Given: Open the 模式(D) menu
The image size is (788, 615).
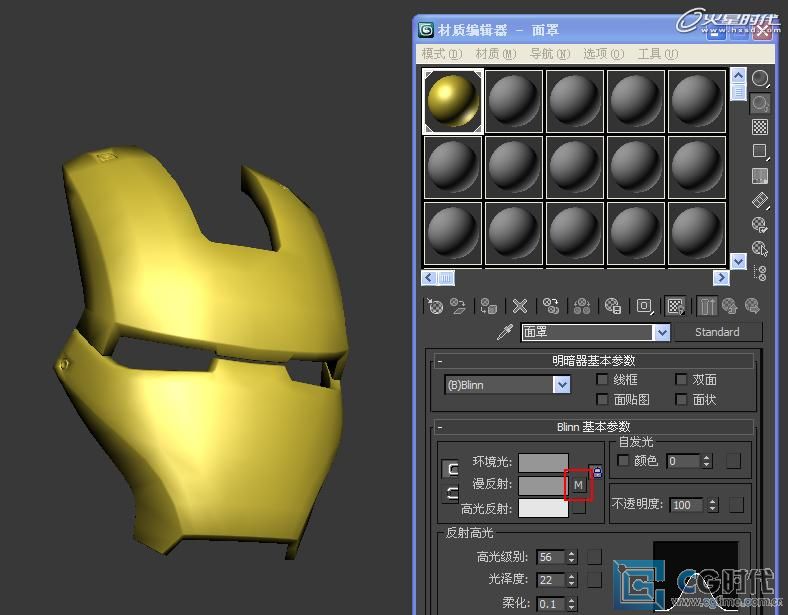Looking at the screenshot, I should point(442,54).
